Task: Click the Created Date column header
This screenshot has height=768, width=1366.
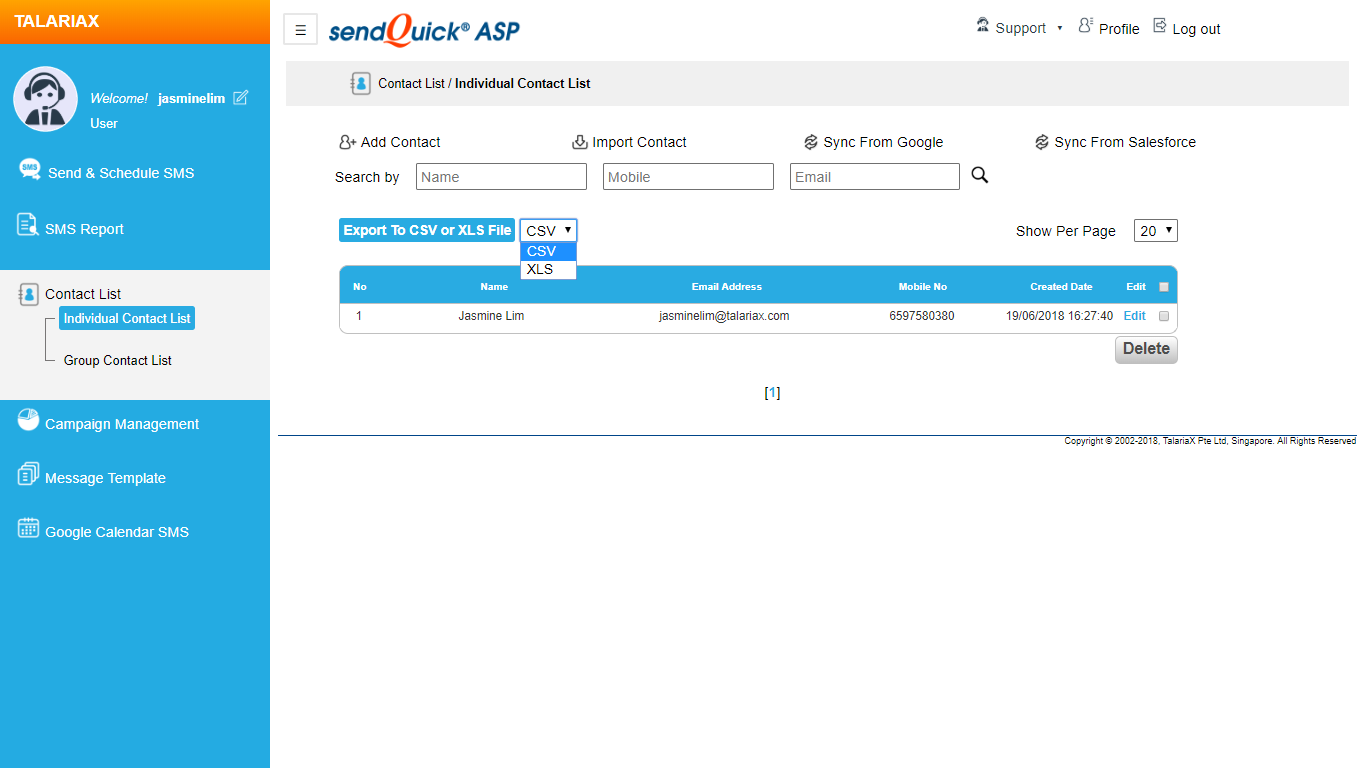Action: pos(1061,287)
